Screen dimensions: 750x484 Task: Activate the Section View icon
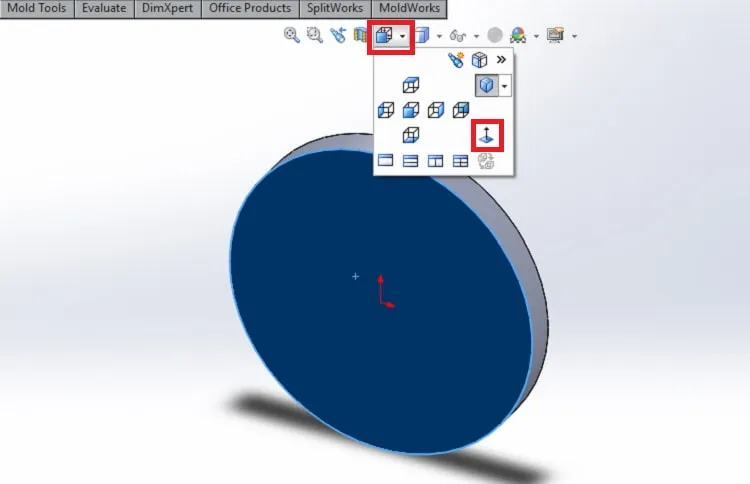click(x=359, y=35)
